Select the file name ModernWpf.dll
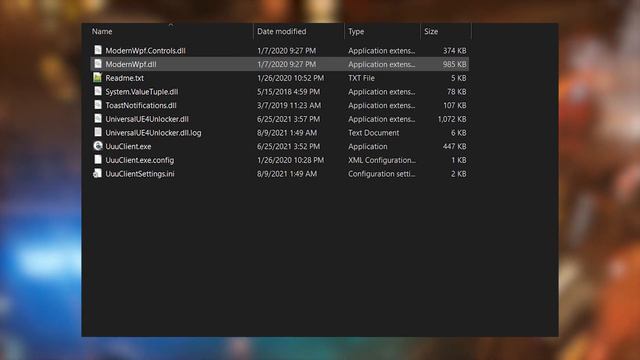The height and width of the screenshot is (360, 640). (x=131, y=64)
